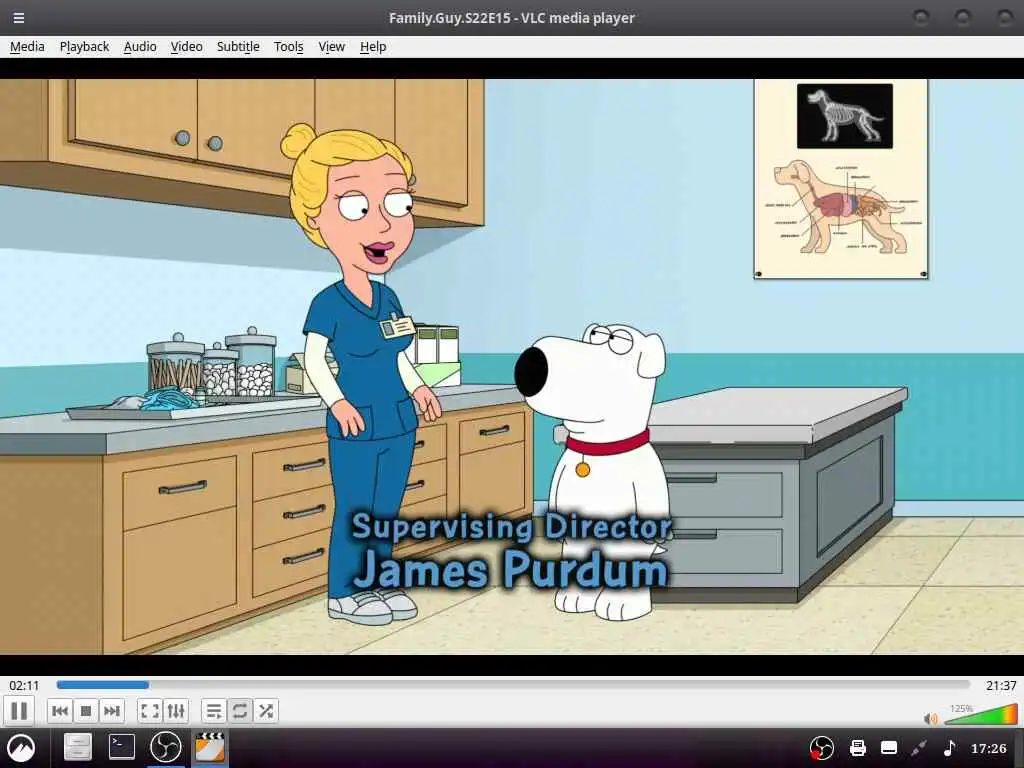This screenshot has width=1024, height=768.
Task: Open the Subtitle menu
Action: coord(238,46)
